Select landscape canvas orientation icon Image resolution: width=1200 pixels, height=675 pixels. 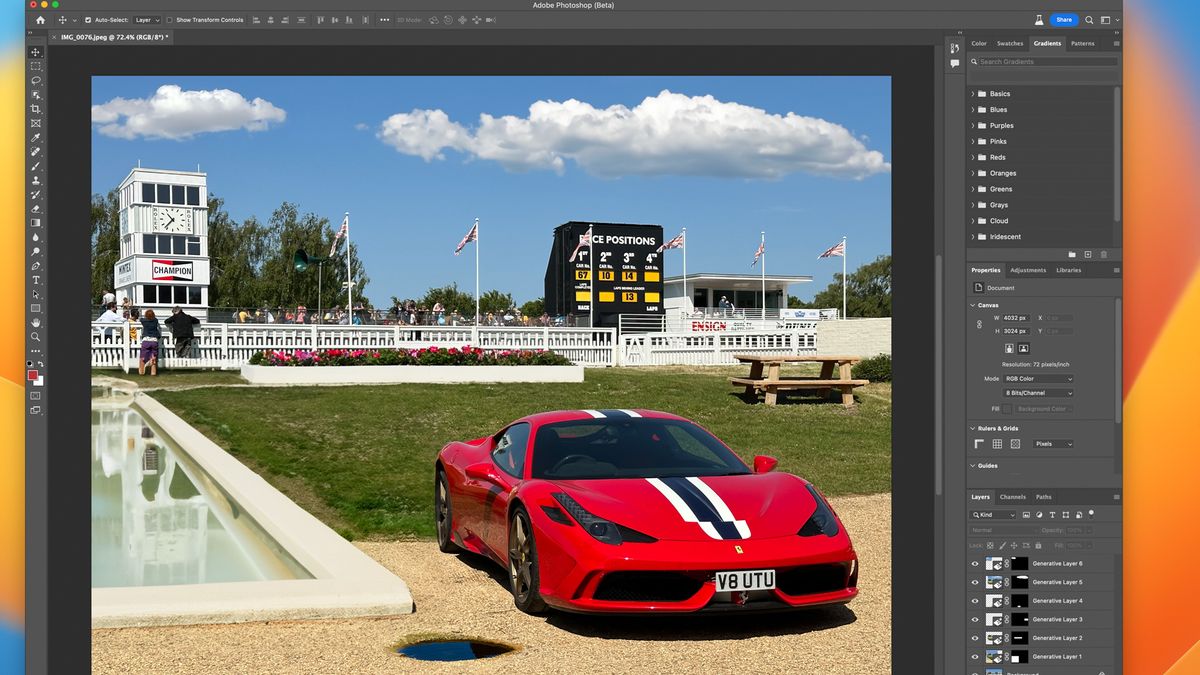pyautogui.click(x=1024, y=348)
